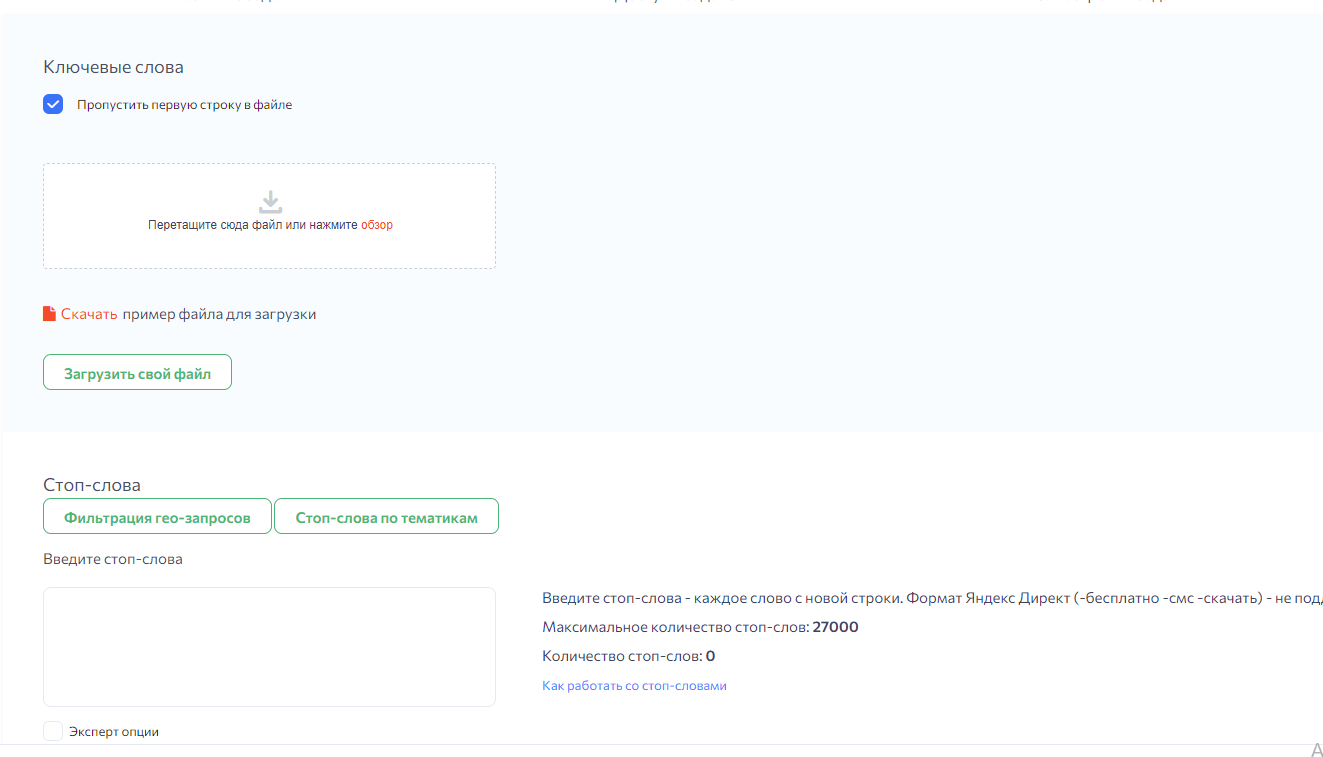Viewport: 1323px width, 757px height.
Task: Select the first step label in top bar
Action: (x=225, y=3)
